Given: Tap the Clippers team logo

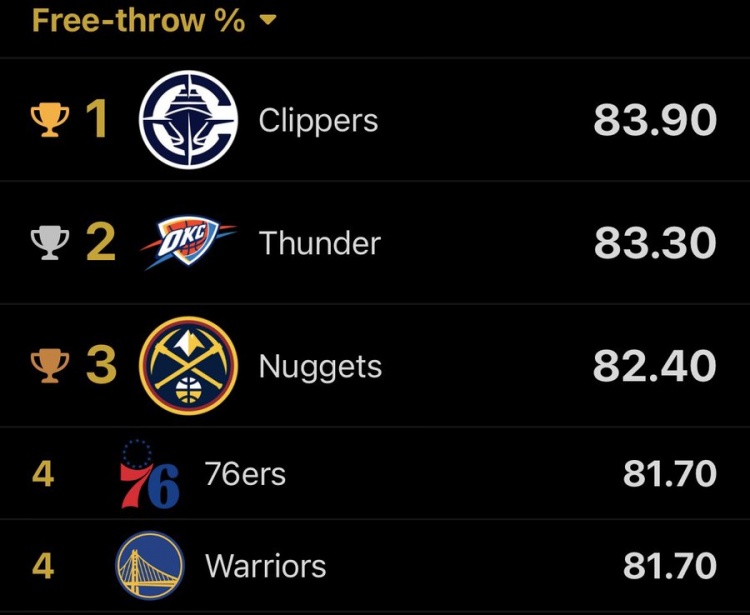Looking at the screenshot, I should click(x=188, y=121).
